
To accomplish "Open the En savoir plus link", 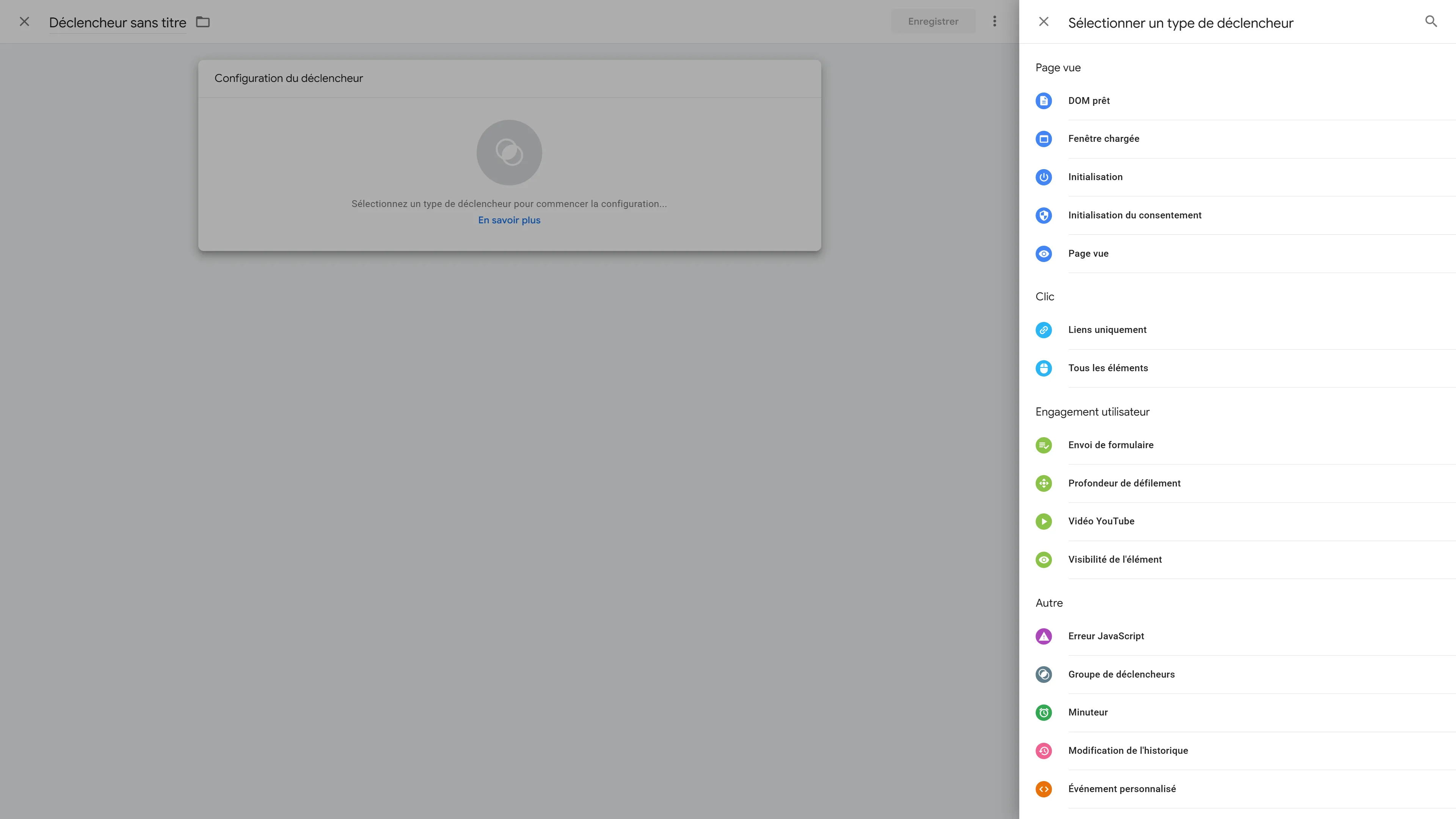I will point(509,220).
